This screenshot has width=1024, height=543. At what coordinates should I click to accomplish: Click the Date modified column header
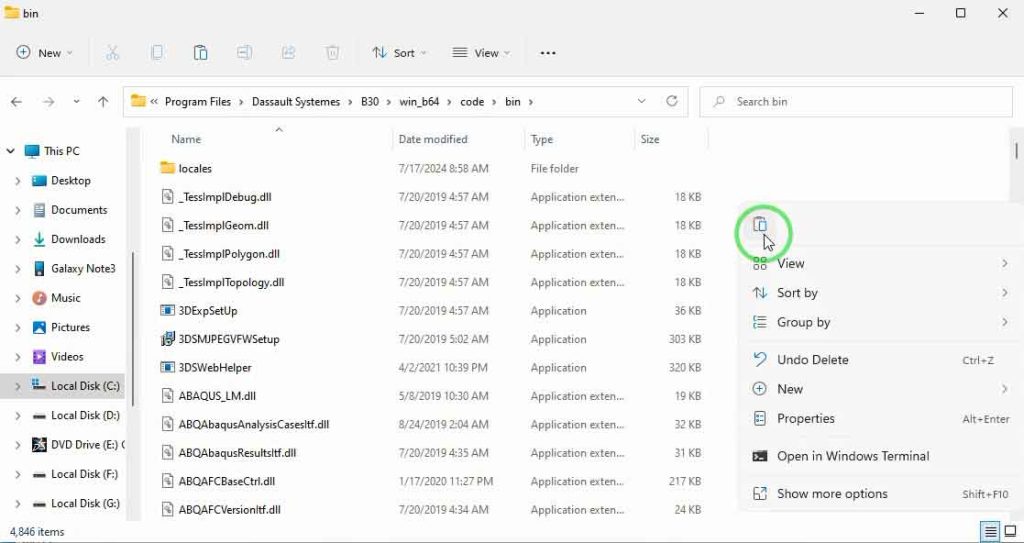coord(432,140)
